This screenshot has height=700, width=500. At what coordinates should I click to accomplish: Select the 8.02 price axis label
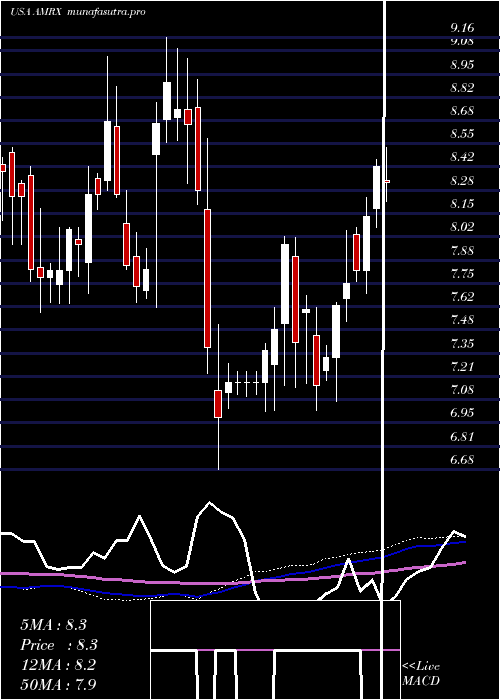462,227
